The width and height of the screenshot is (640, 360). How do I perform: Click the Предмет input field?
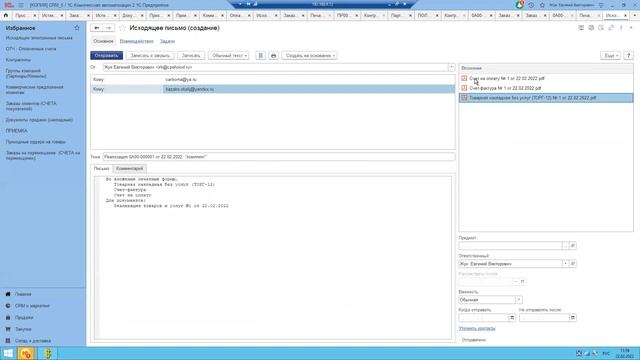510,246
